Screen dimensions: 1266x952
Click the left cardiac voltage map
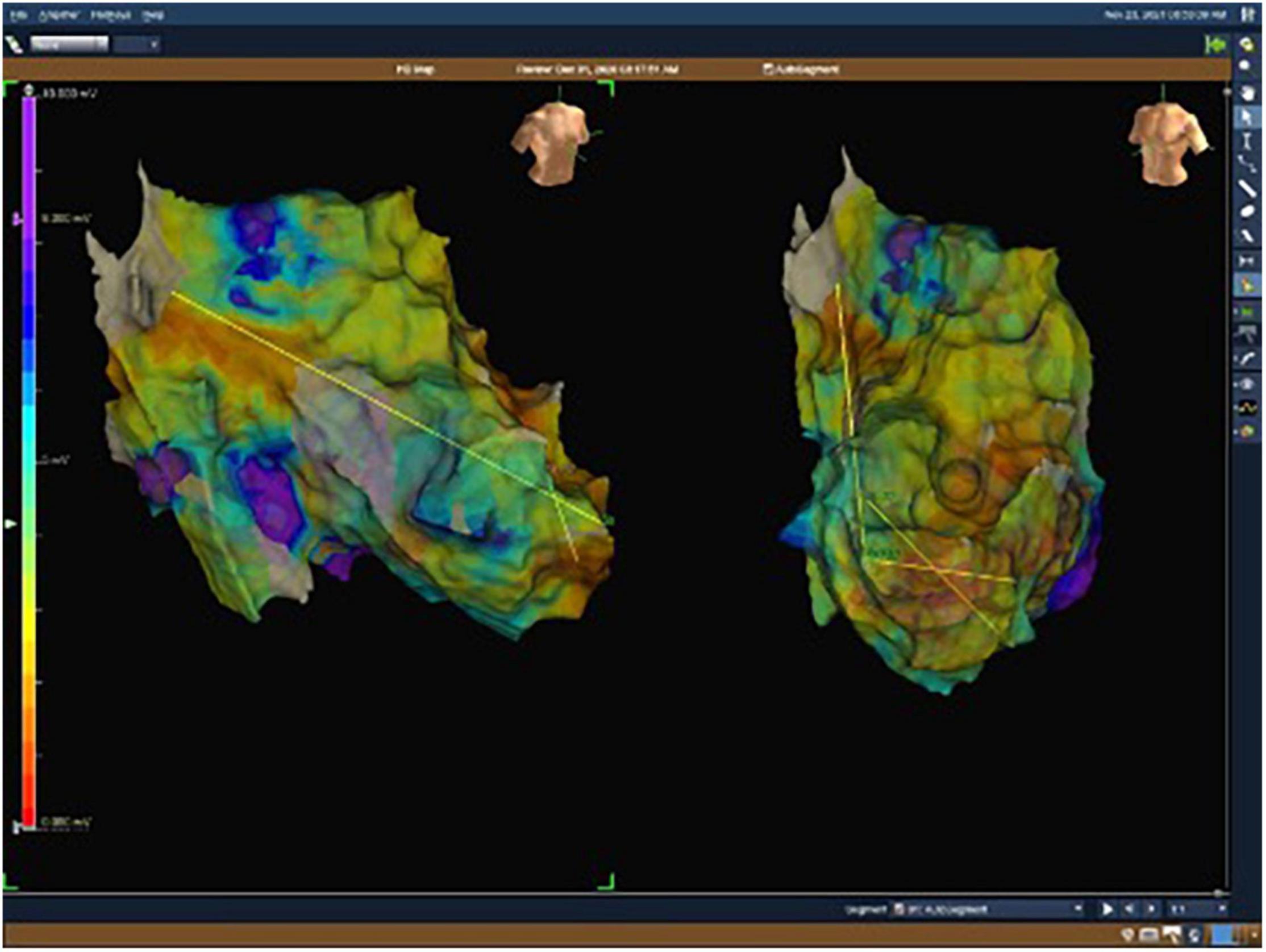click(x=349, y=401)
